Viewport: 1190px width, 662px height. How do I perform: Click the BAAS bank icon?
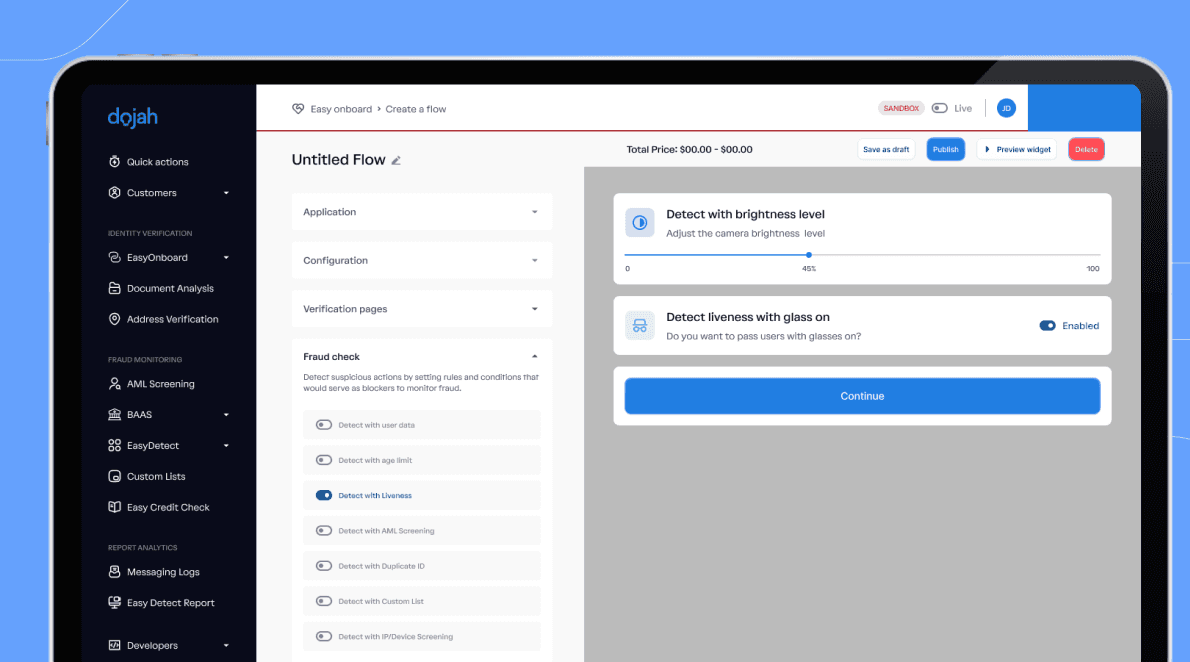(115, 415)
